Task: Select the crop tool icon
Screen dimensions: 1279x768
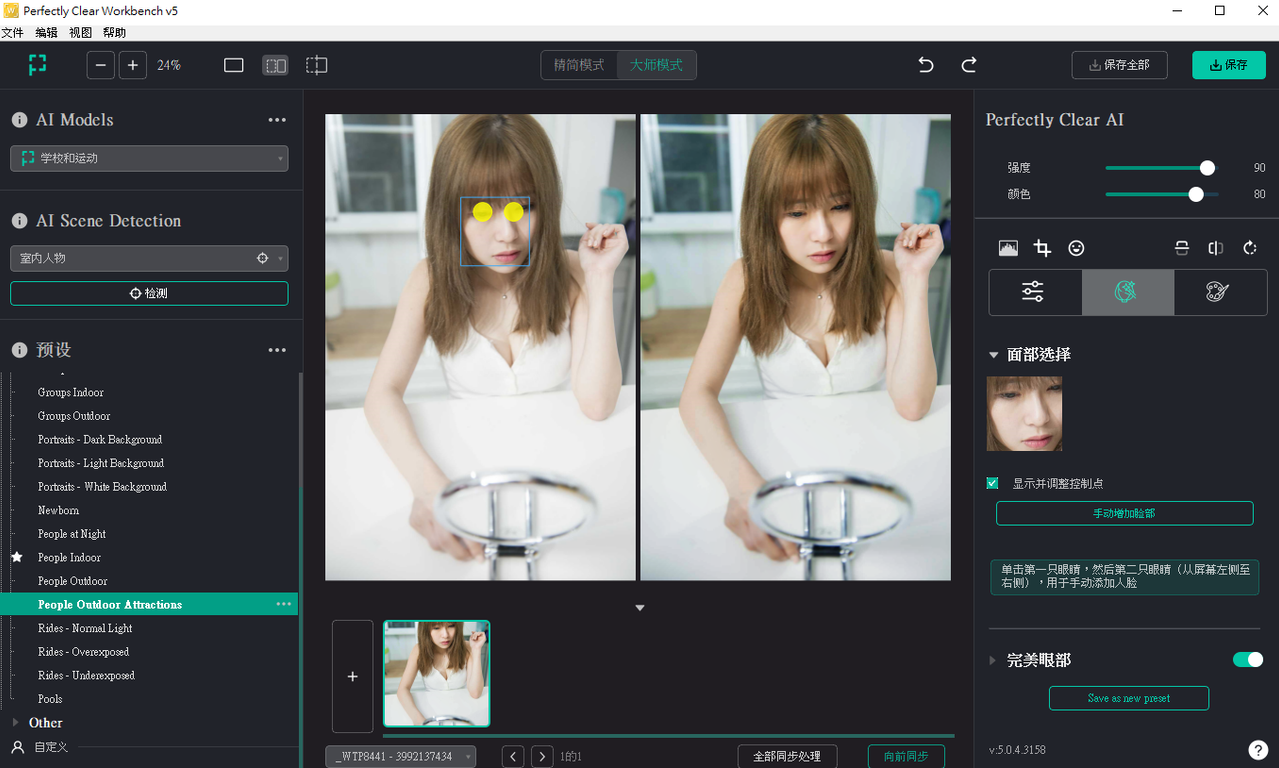Action: click(x=1042, y=248)
